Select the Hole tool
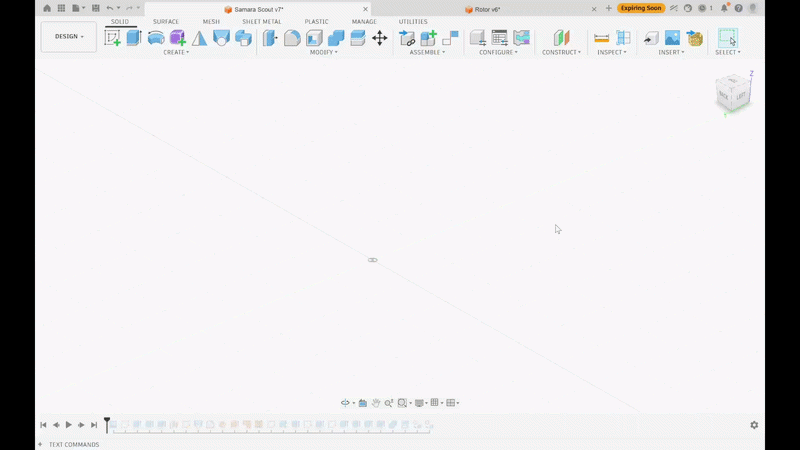This screenshot has height=450, width=800. [x=221, y=38]
